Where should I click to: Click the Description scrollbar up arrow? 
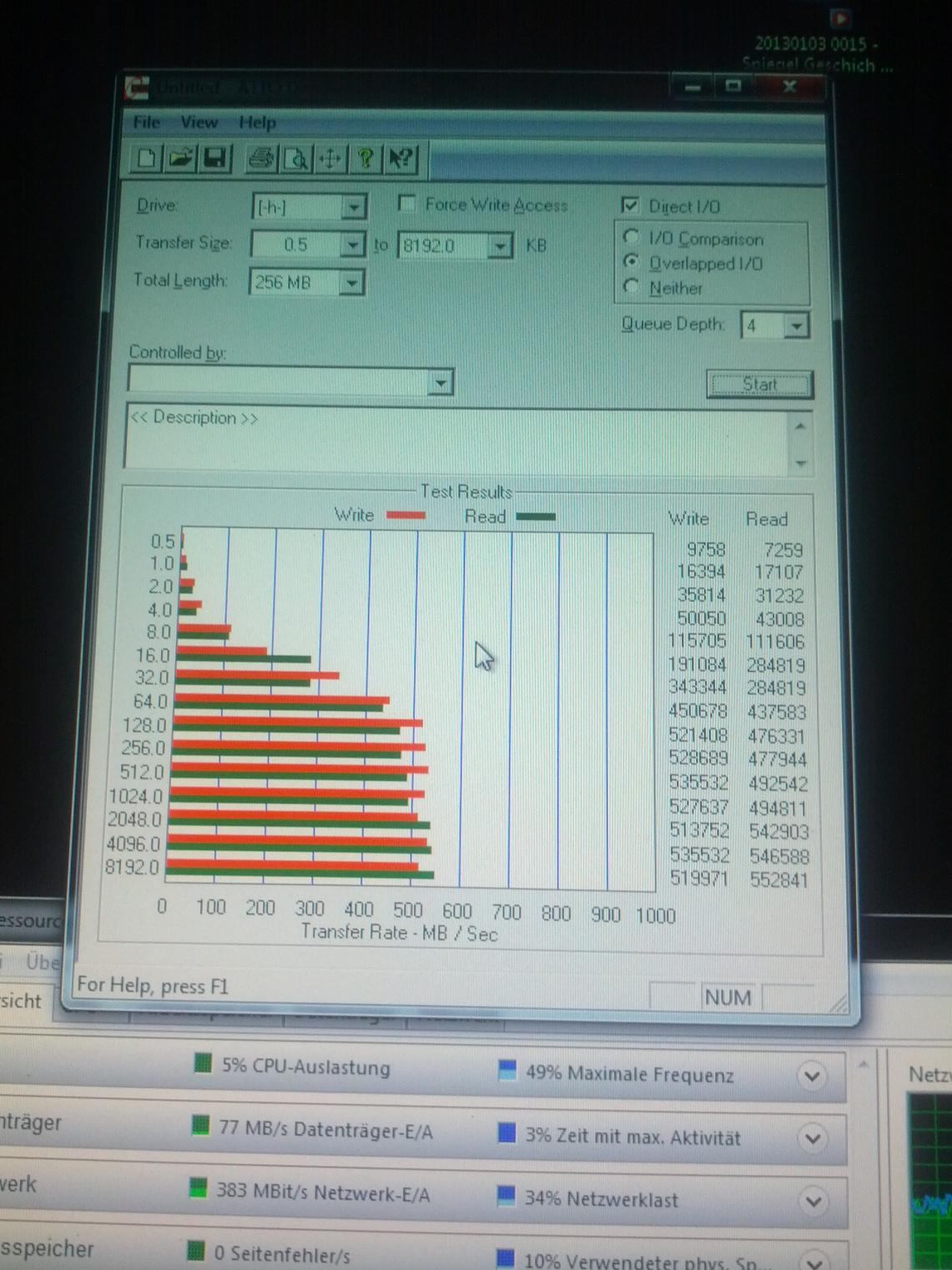pos(800,425)
